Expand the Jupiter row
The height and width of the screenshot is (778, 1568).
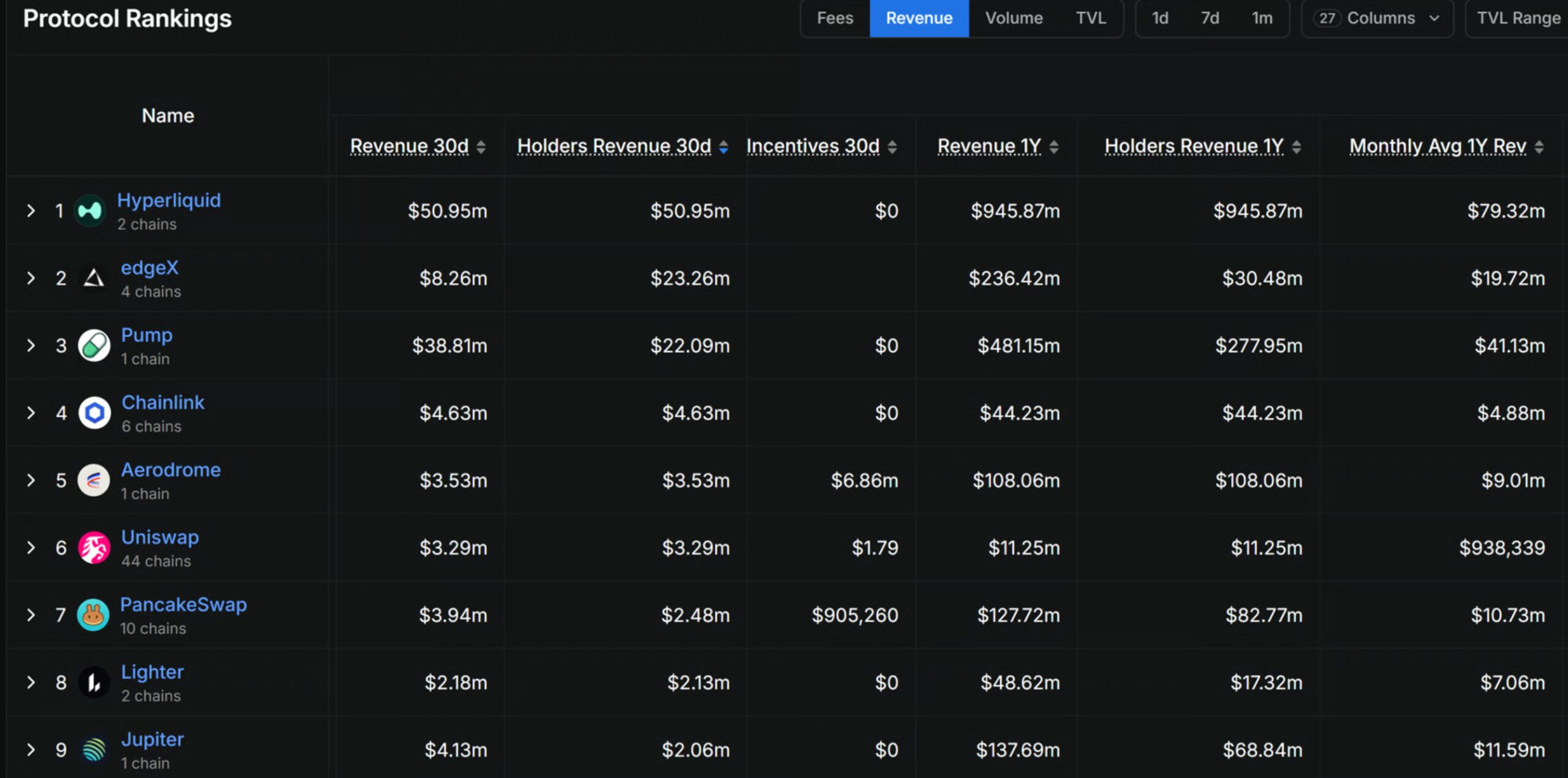tap(31, 750)
